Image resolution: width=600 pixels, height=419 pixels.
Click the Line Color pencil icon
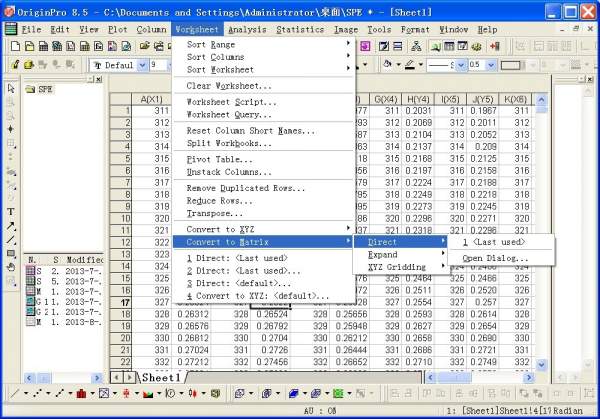410,65
